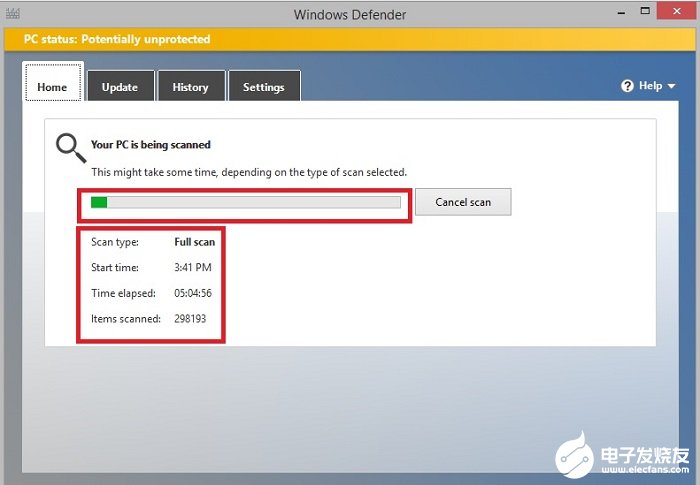Switch to the Home tab
The width and height of the screenshot is (700, 485).
[x=53, y=82]
